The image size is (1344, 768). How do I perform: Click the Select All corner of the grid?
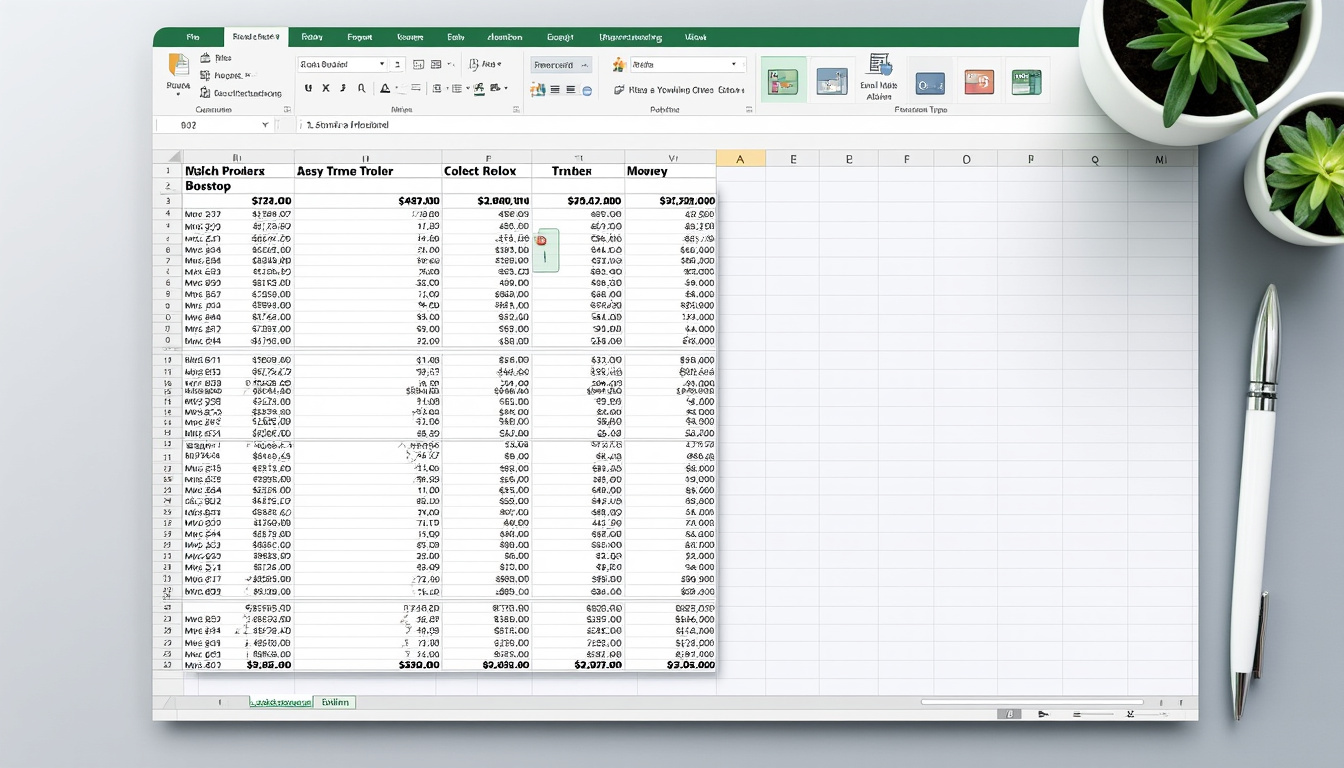click(168, 157)
